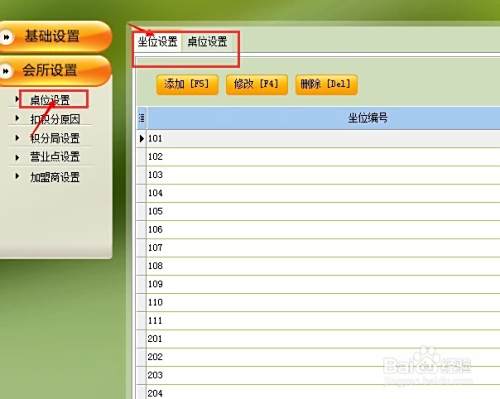The height and width of the screenshot is (399, 500).
Task: Click the arrow bullet before 积分局设置
Action: (17, 137)
